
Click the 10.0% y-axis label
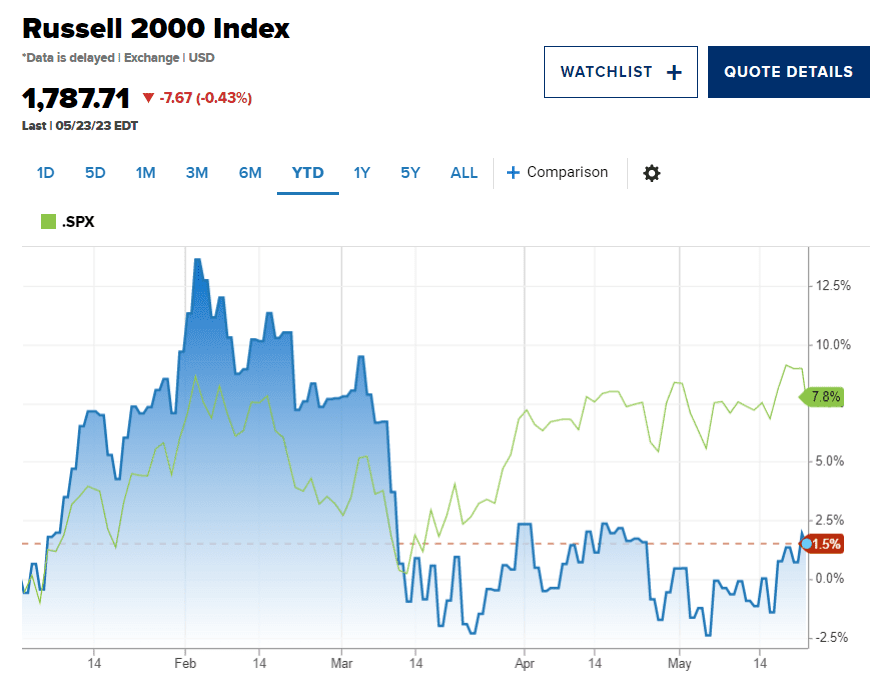[833, 345]
